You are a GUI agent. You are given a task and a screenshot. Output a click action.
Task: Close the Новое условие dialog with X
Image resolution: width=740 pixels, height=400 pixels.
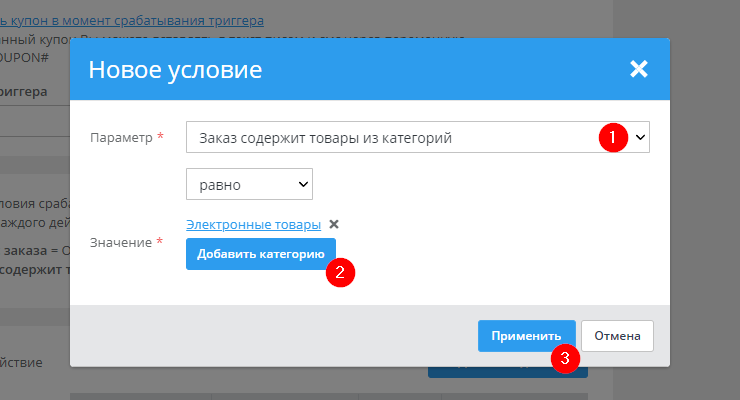coord(639,69)
